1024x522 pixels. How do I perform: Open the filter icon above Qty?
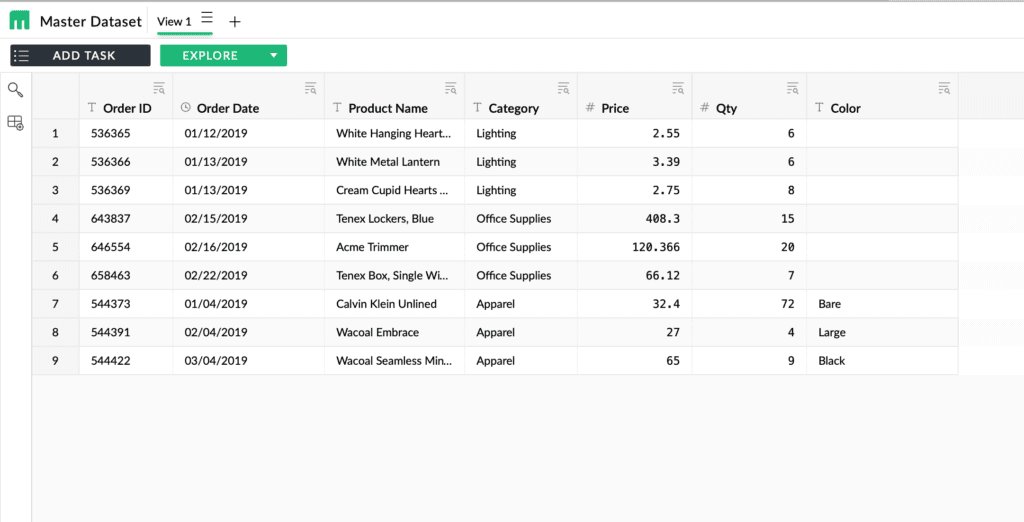click(792, 88)
